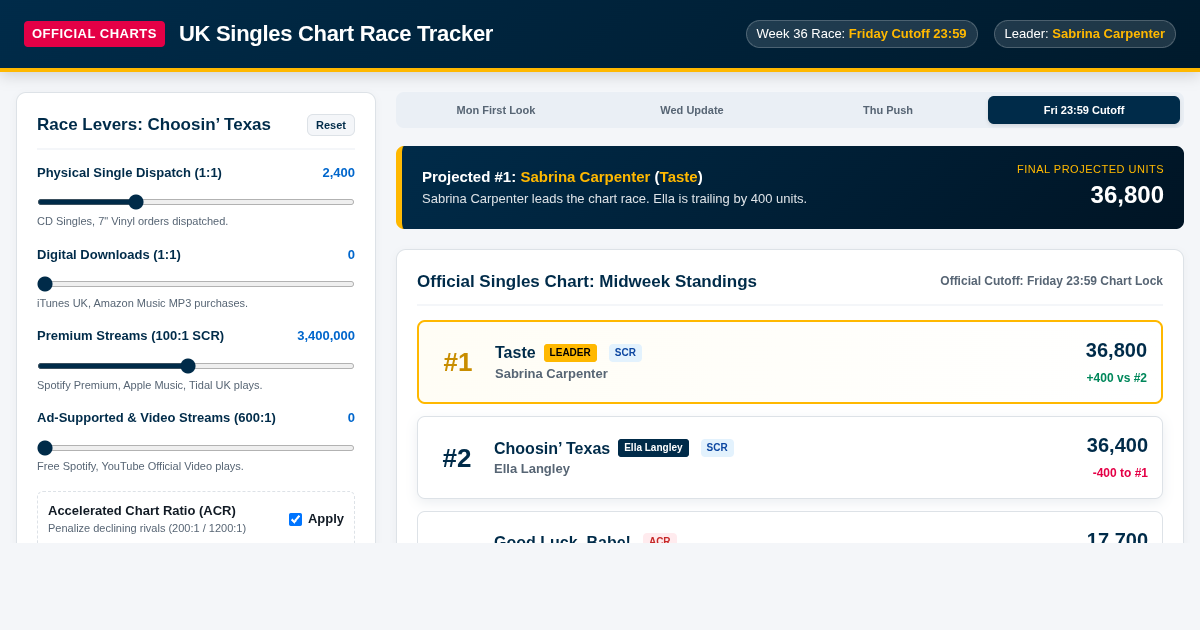Screen dimensions: 1200x630
Task: Click the Taste link in projected banner
Action: (678, 177)
